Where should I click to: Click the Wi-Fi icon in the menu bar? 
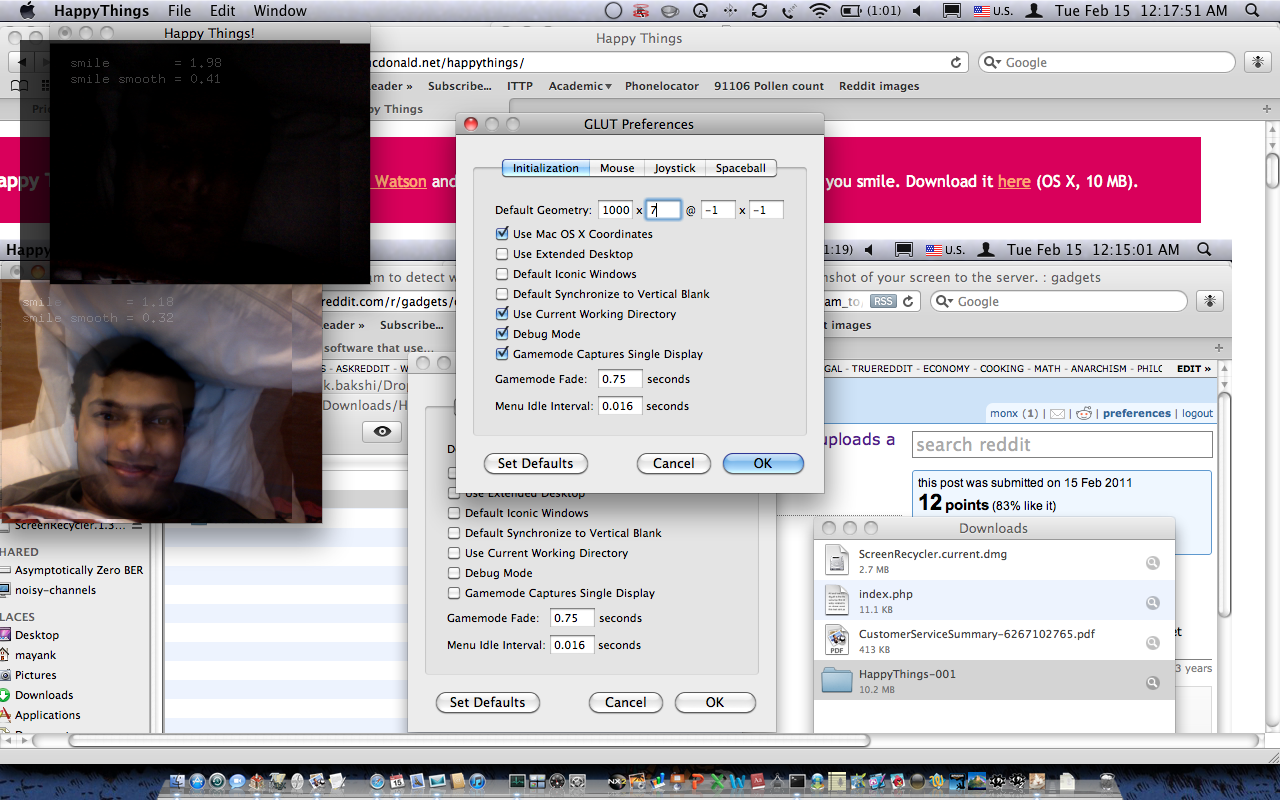[820, 11]
